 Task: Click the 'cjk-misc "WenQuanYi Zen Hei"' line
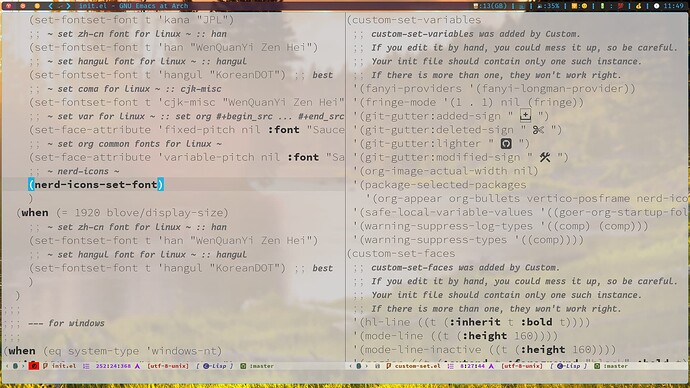coord(187,102)
